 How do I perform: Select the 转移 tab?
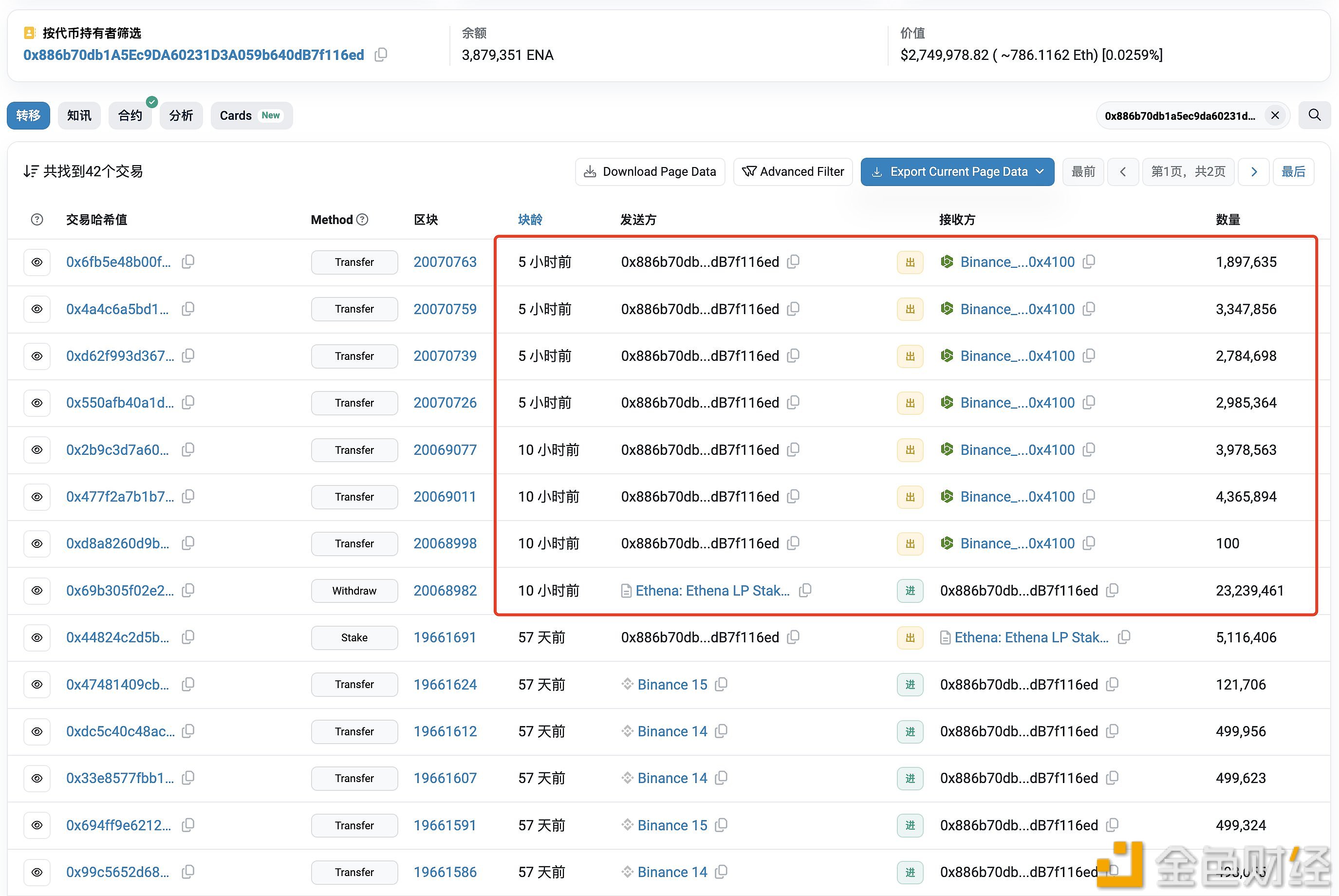pyautogui.click(x=28, y=115)
